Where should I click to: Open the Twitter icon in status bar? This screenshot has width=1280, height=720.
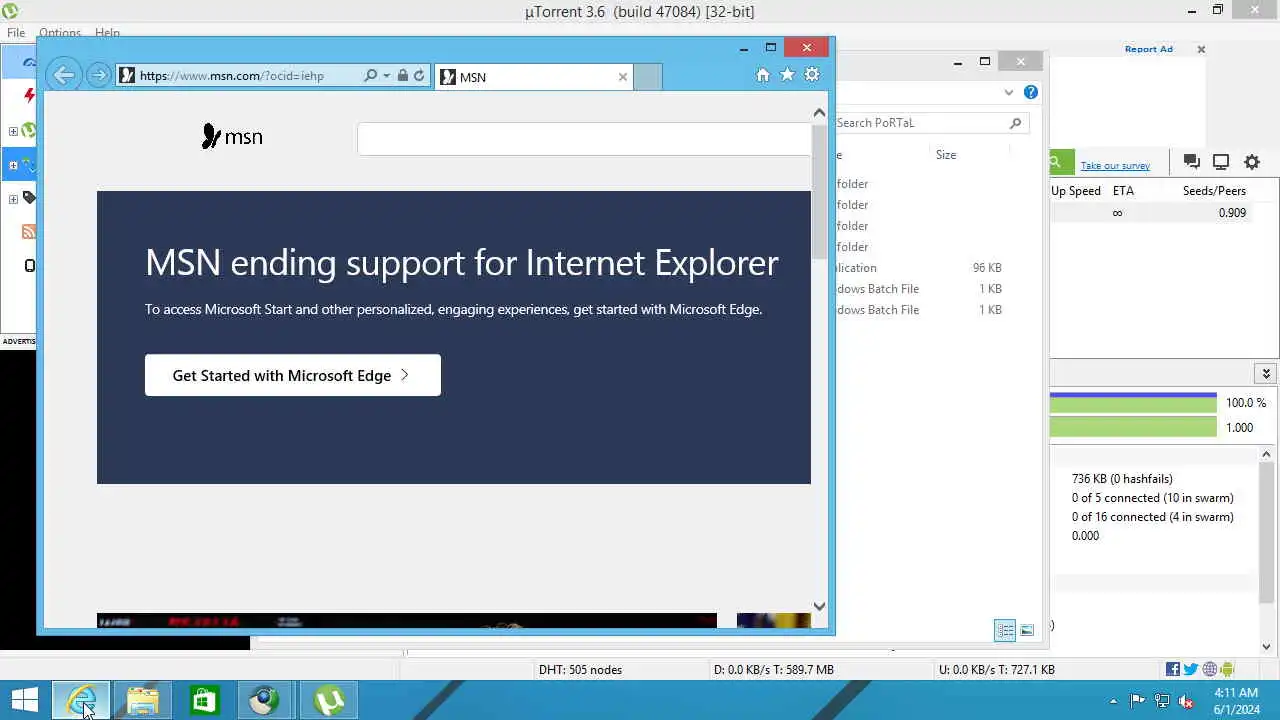coord(1191,669)
